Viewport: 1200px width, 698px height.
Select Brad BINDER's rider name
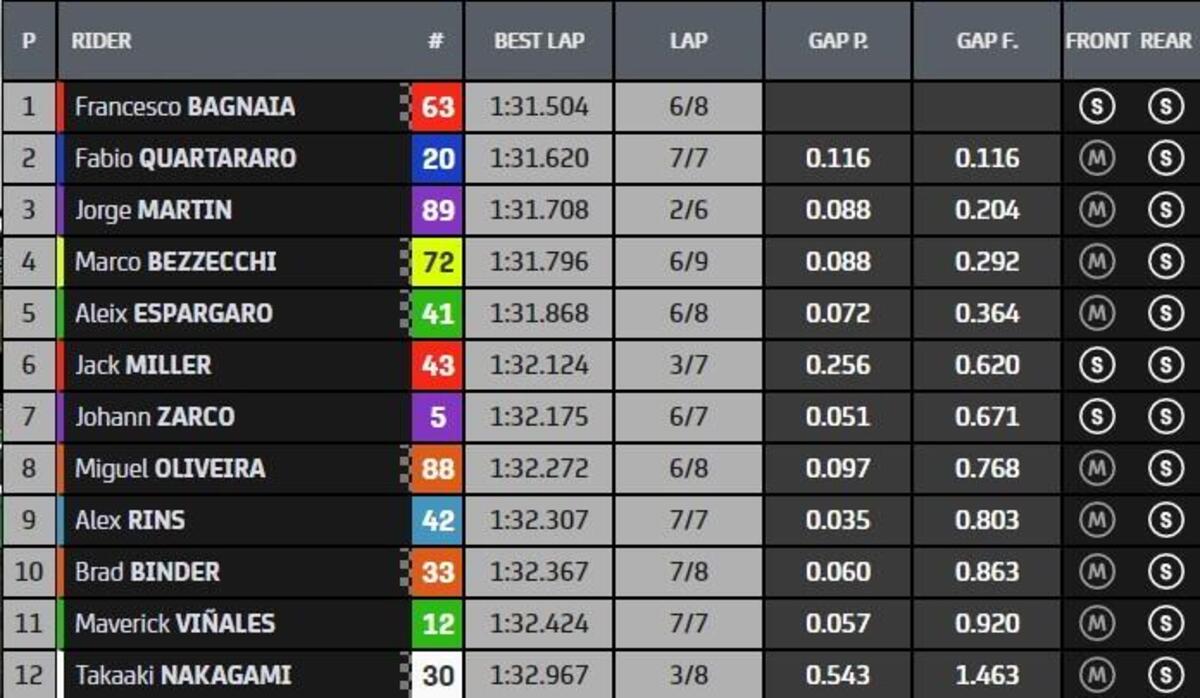coord(148,572)
